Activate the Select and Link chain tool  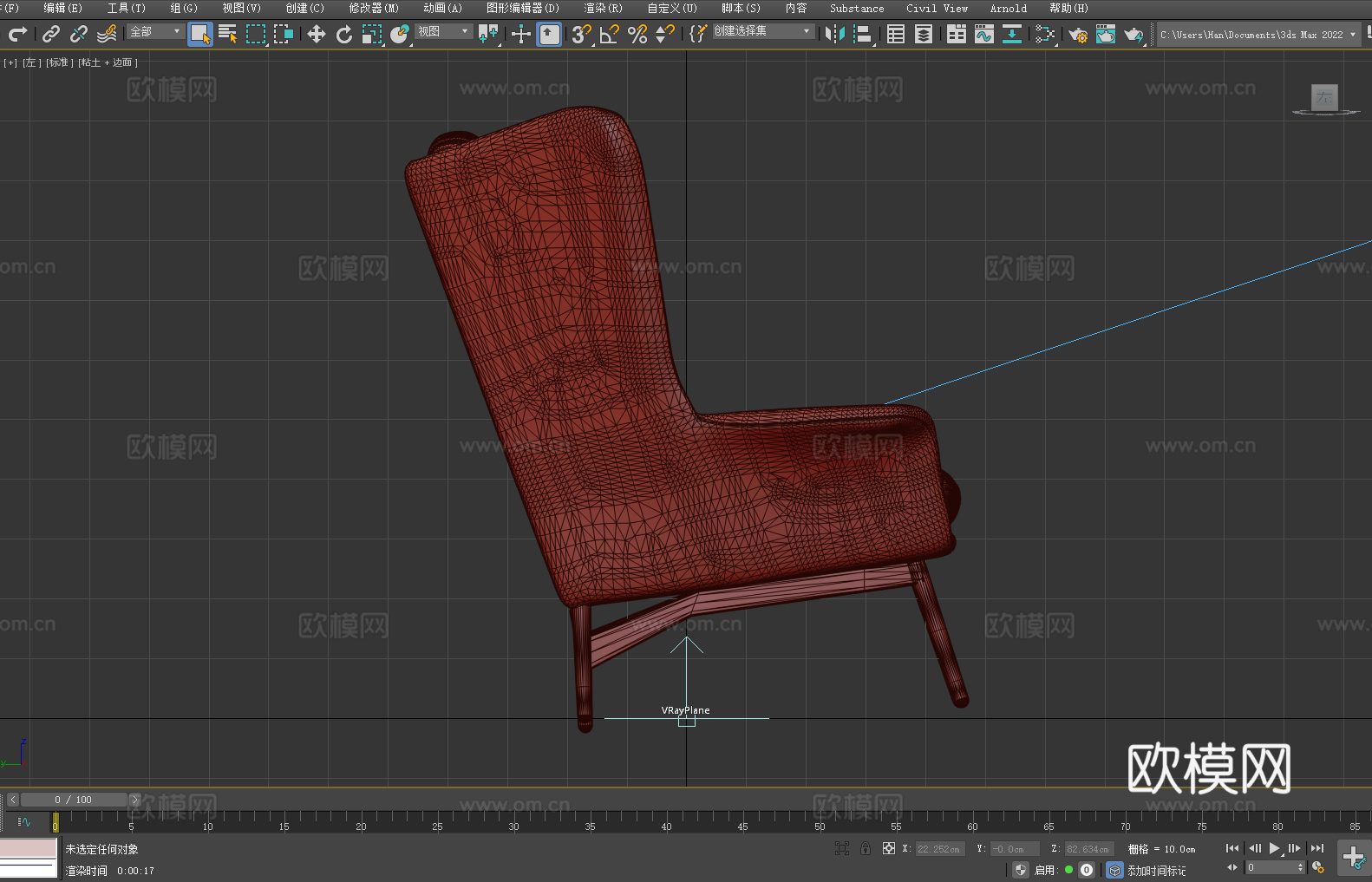coord(51,34)
